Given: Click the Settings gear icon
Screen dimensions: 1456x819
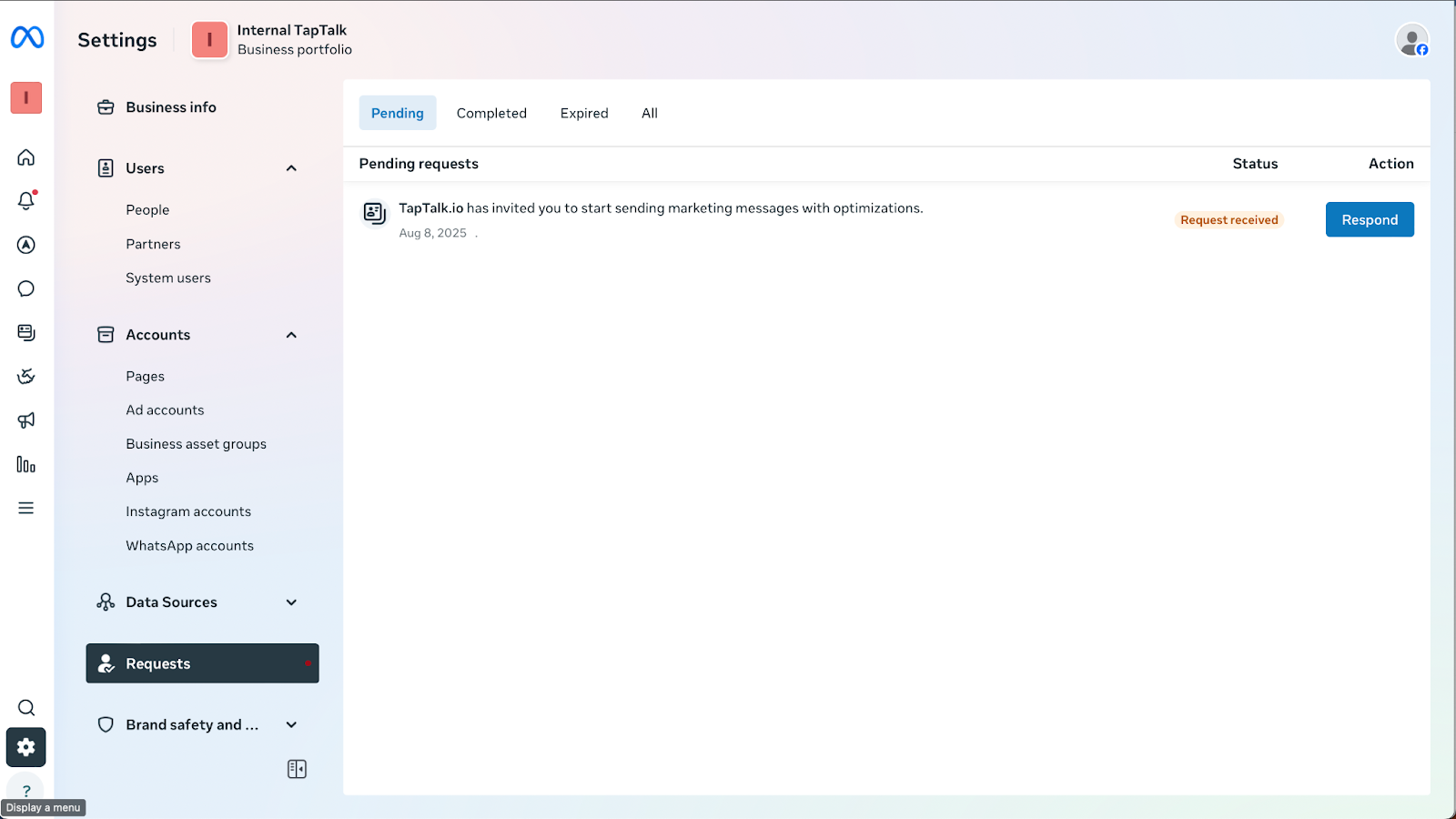Looking at the screenshot, I should tap(26, 747).
